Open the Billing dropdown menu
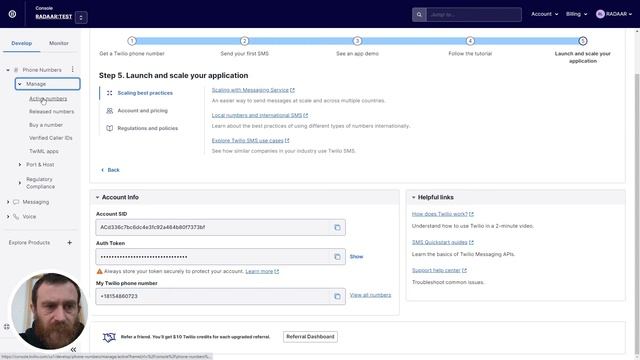The height and width of the screenshot is (360, 640). [576, 14]
